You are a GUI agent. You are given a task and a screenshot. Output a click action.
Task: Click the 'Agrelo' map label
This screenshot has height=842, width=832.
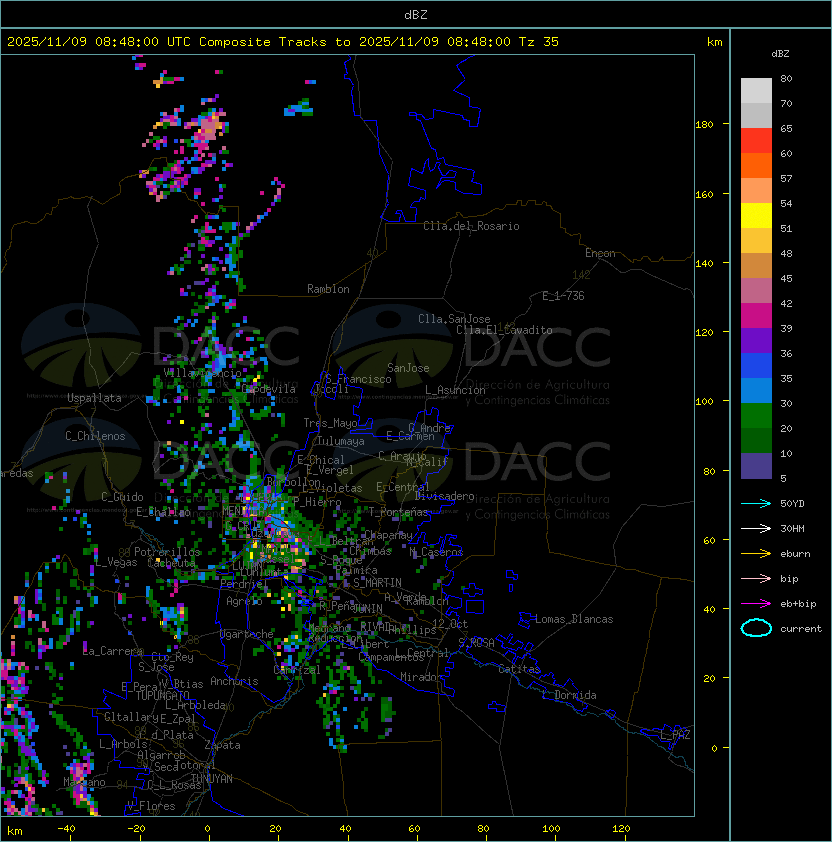(244, 601)
